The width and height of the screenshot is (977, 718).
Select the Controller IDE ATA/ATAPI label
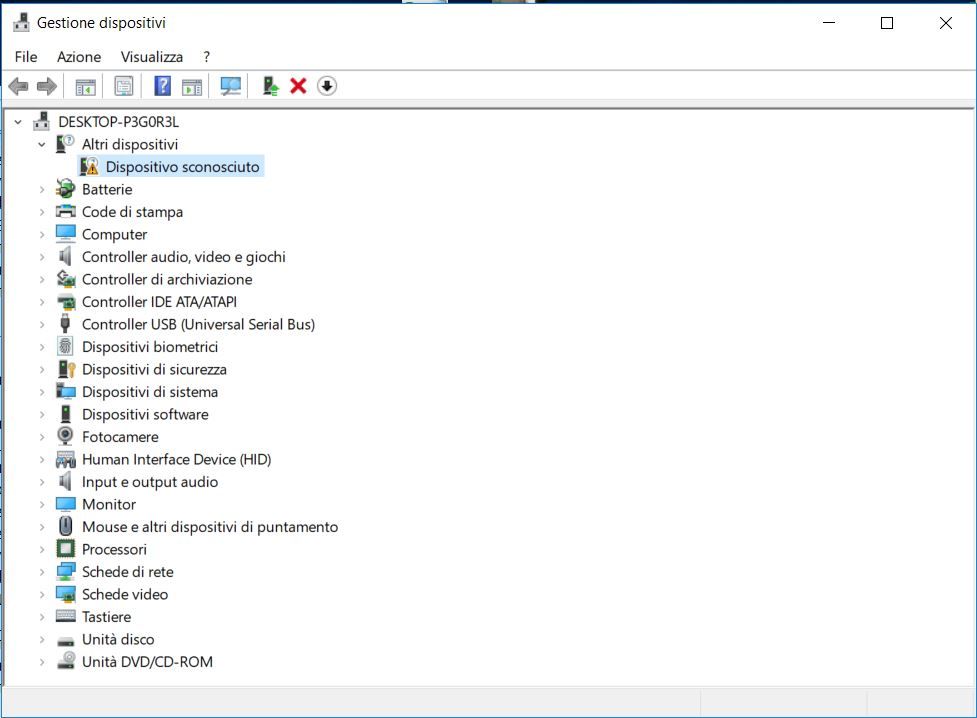[x=159, y=302]
